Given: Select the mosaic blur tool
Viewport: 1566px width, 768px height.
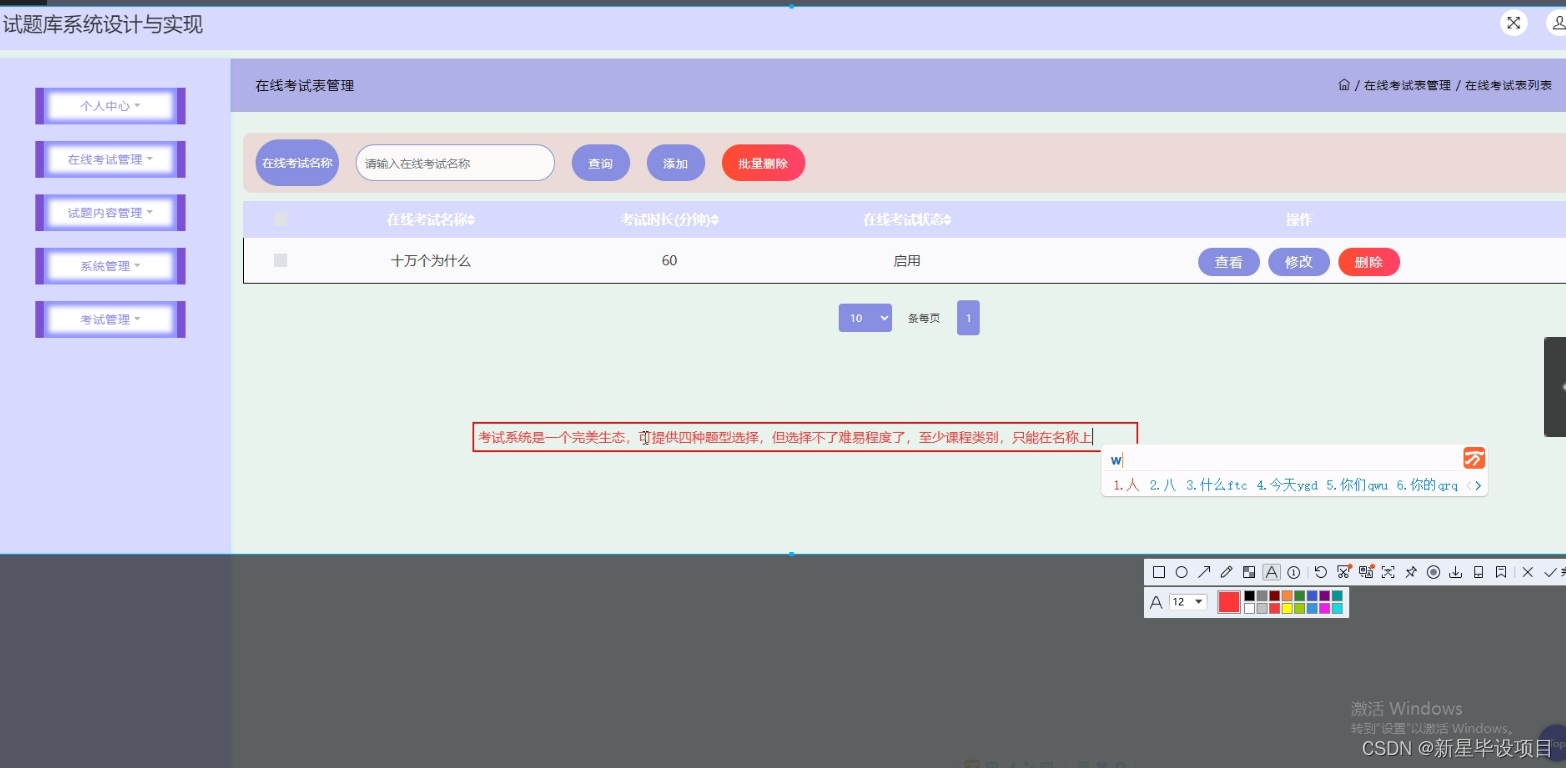Looking at the screenshot, I should pos(1249,572).
